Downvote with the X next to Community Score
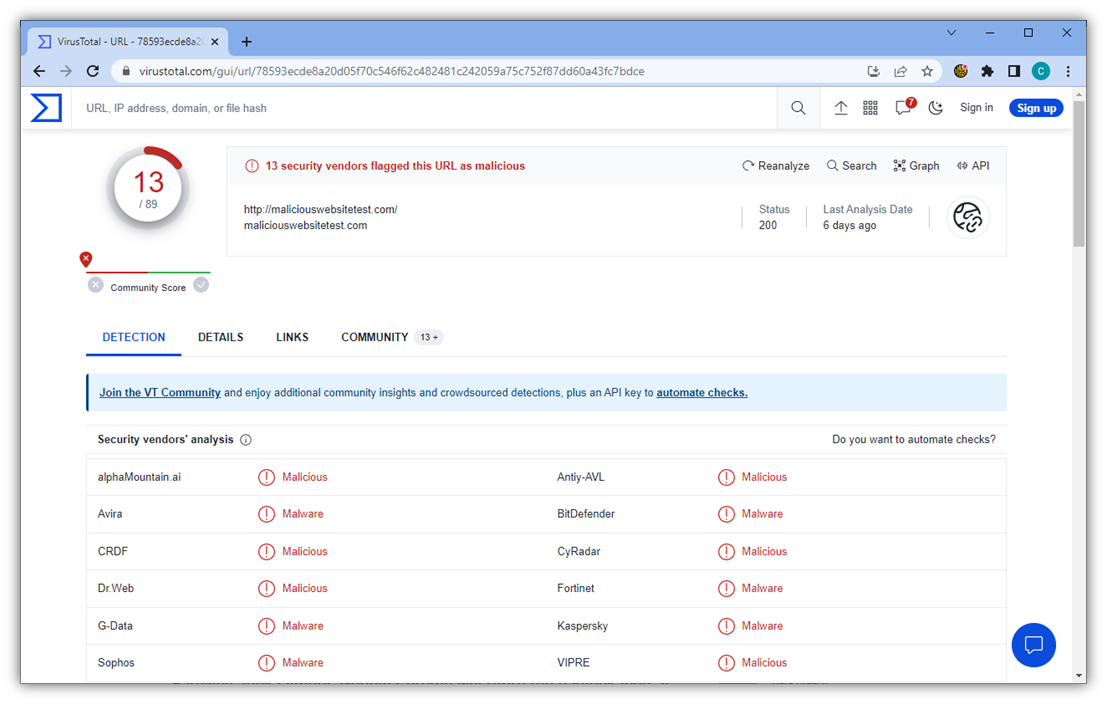The height and width of the screenshot is (704, 1107). [95, 285]
